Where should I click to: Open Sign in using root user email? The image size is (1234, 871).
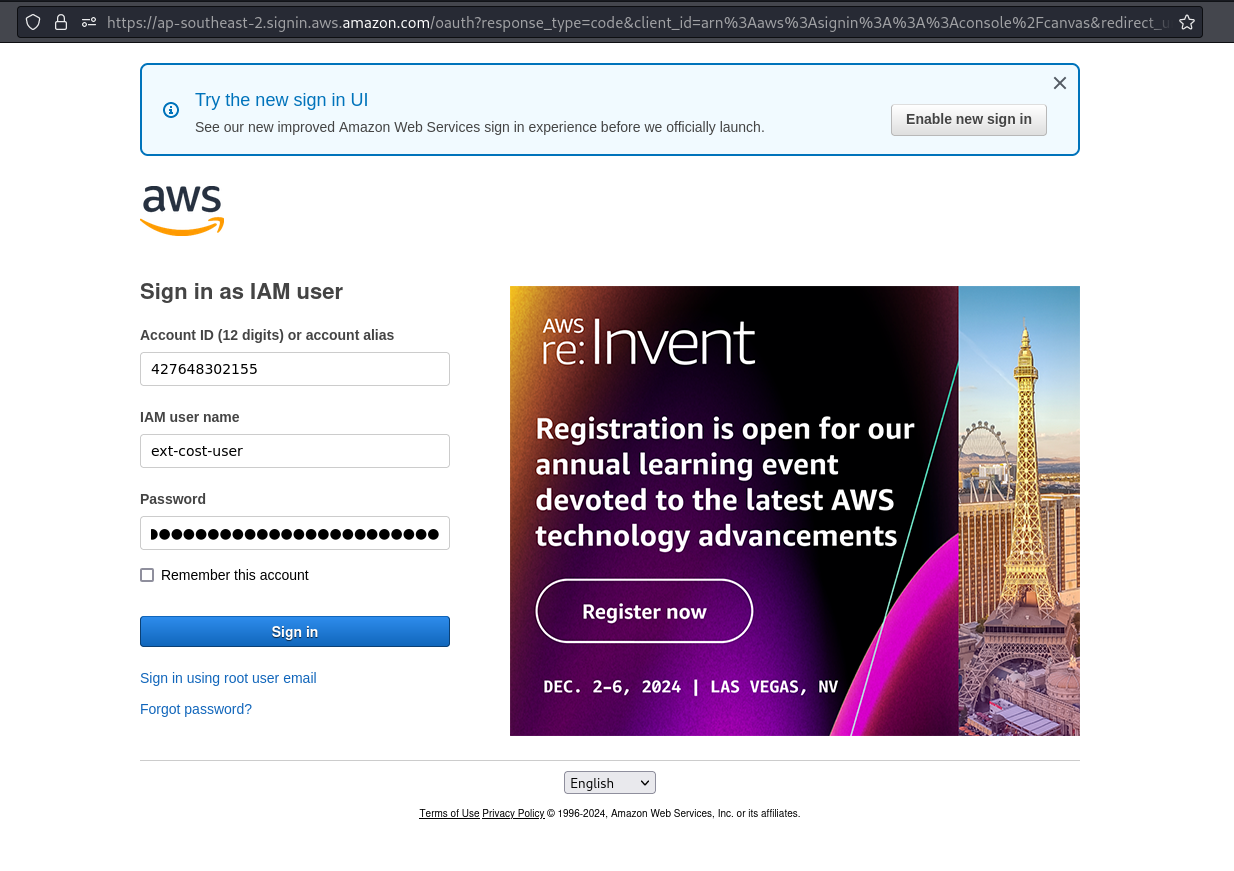[x=228, y=678]
